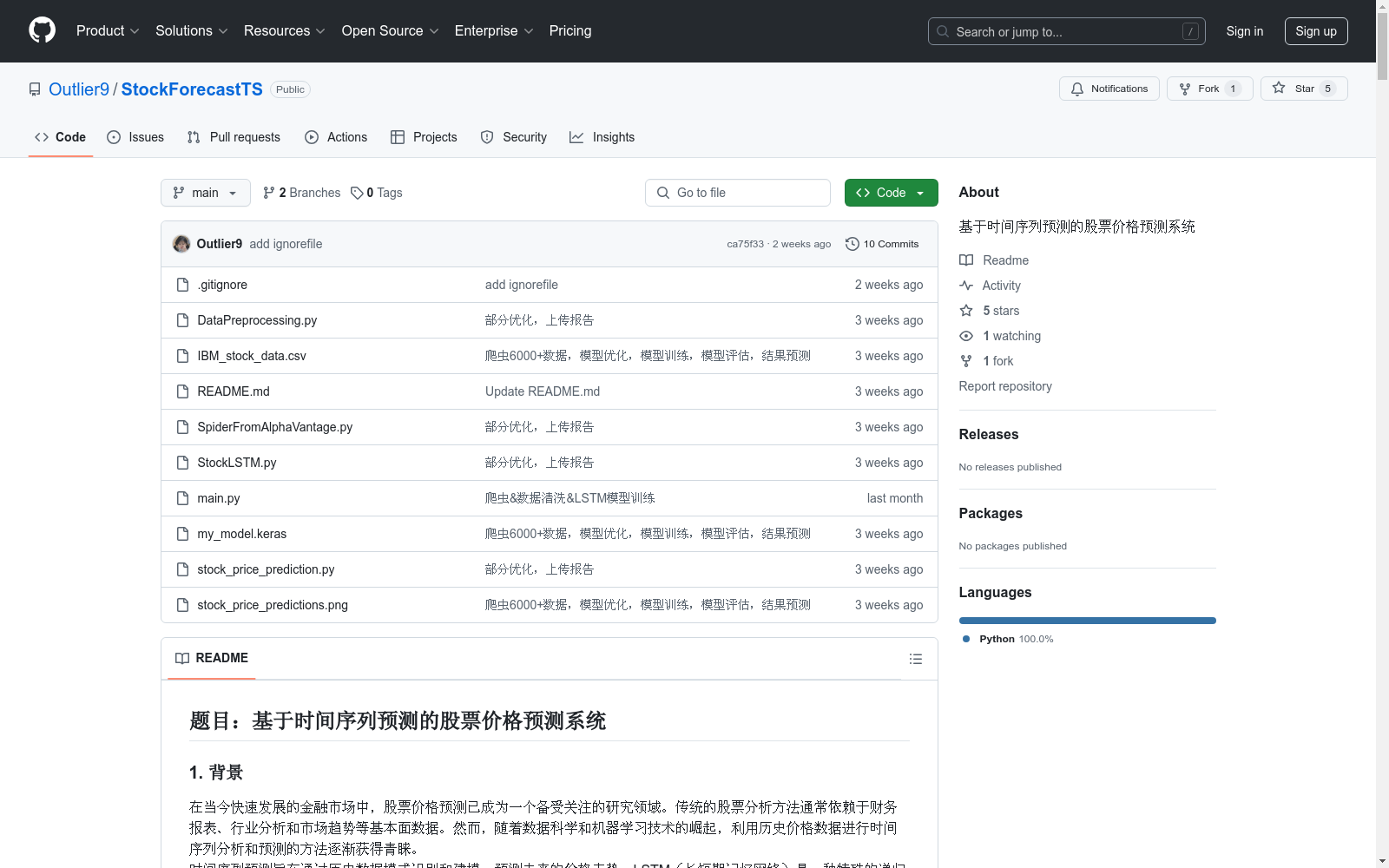Image resolution: width=1389 pixels, height=868 pixels.
Task: View the 0 Tags list
Action: coord(376,193)
